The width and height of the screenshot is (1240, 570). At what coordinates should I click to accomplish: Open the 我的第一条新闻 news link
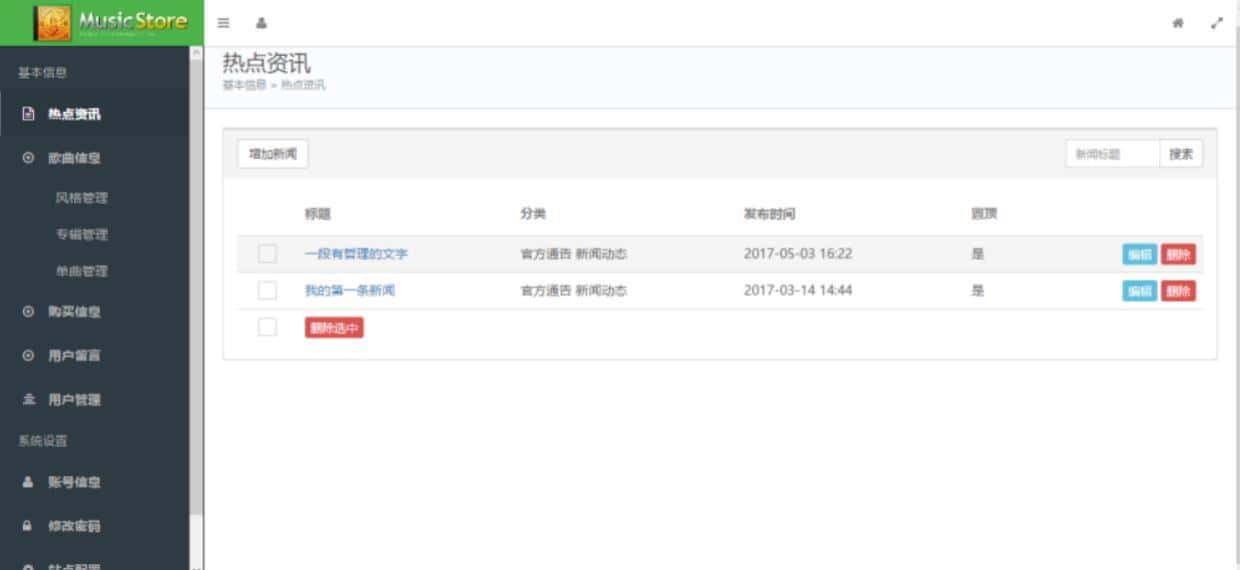pyautogui.click(x=350, y=291)
